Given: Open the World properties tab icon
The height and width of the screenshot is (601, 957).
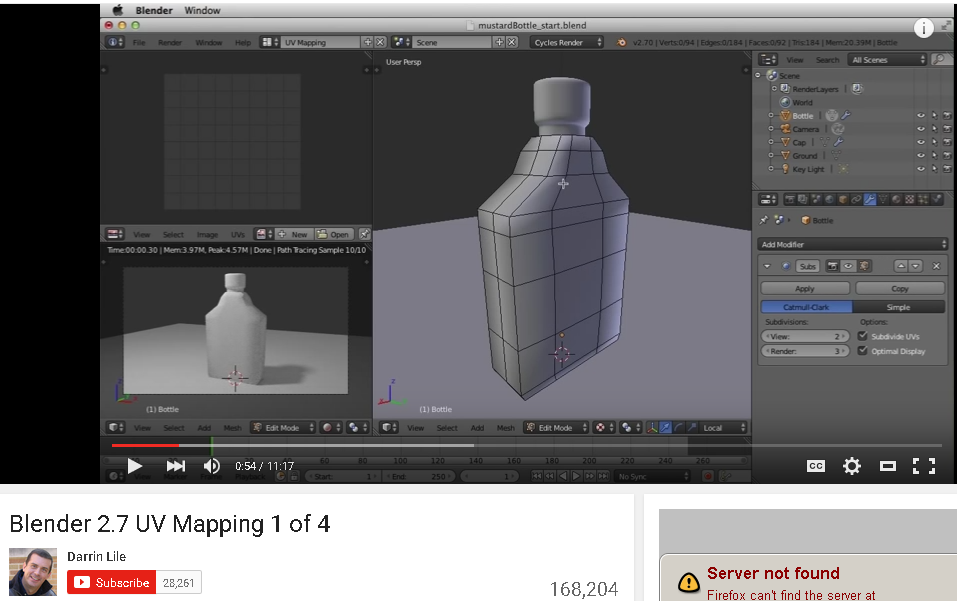Looking at the screenshot, I should tap(829, 200).
